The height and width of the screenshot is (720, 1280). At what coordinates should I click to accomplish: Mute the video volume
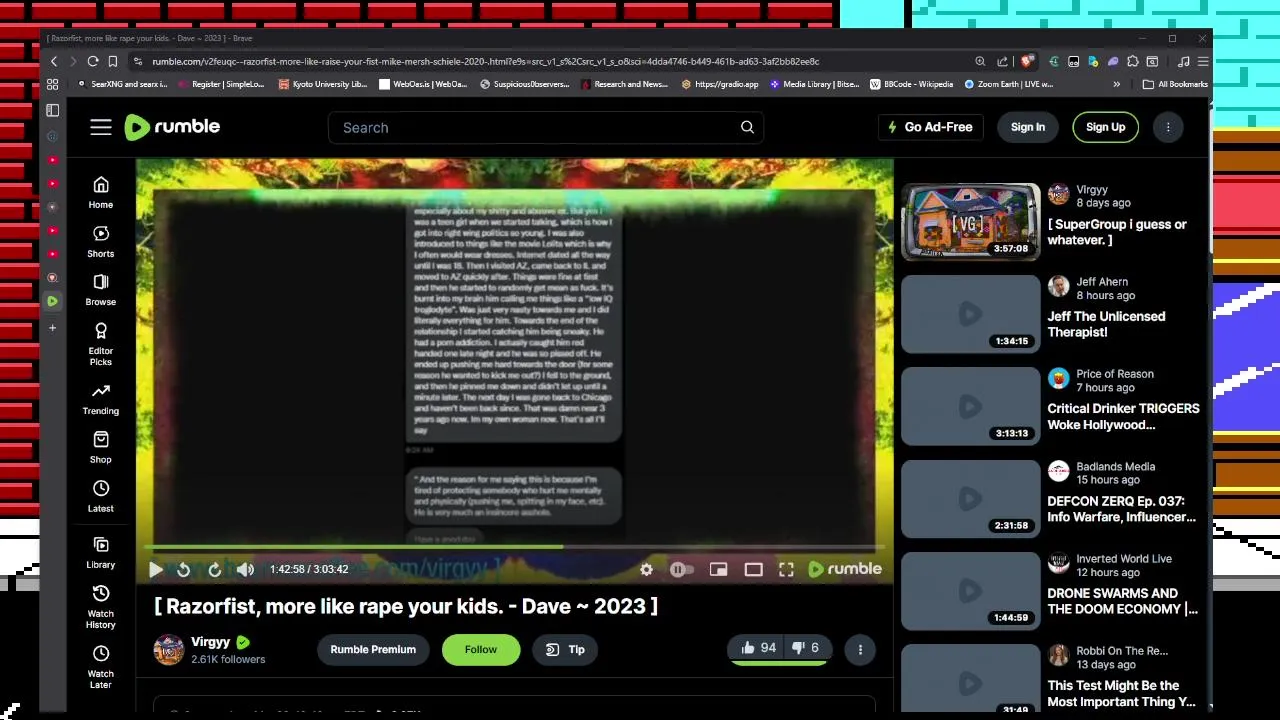coord(245,569)
